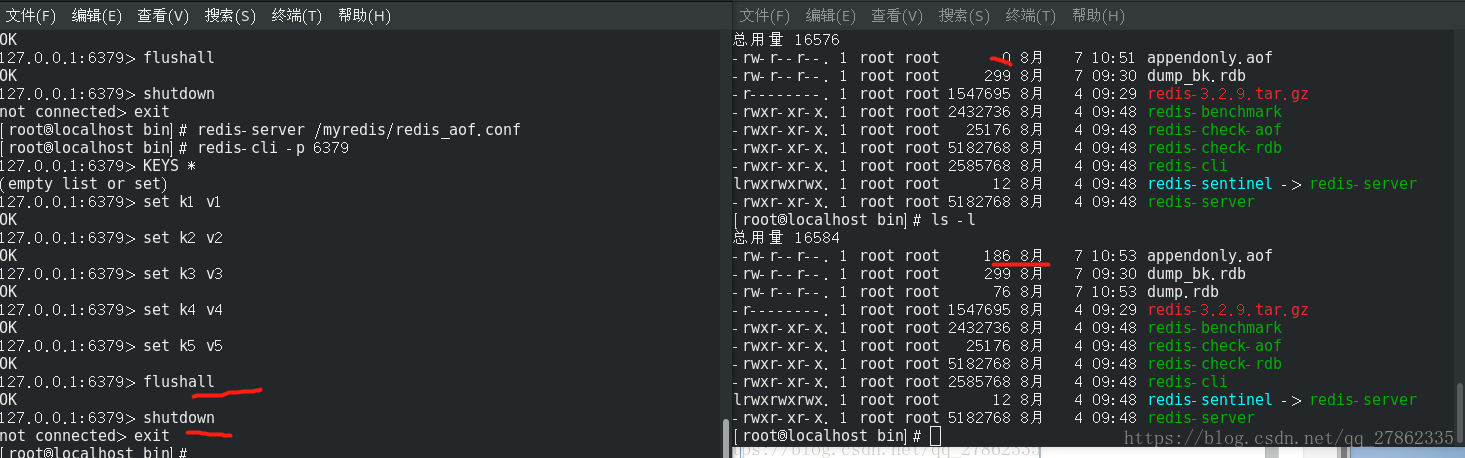Click the set k2 v2 line

point(111,238)
